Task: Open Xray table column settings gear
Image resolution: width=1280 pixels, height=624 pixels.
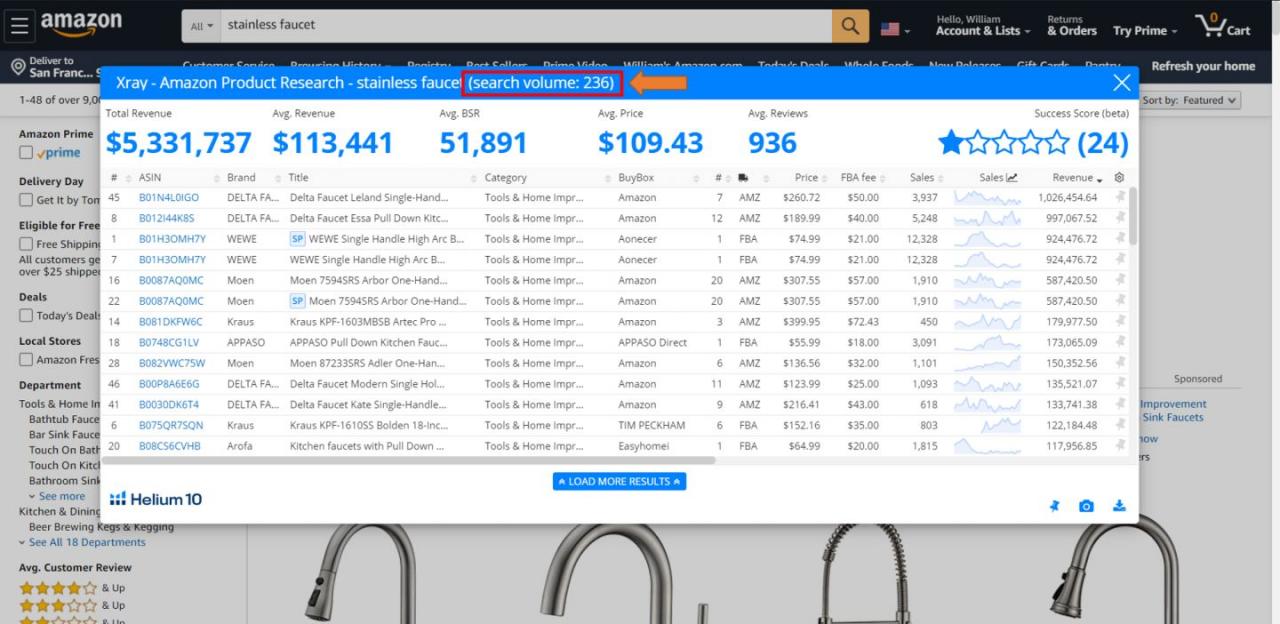Action: 1119,177
